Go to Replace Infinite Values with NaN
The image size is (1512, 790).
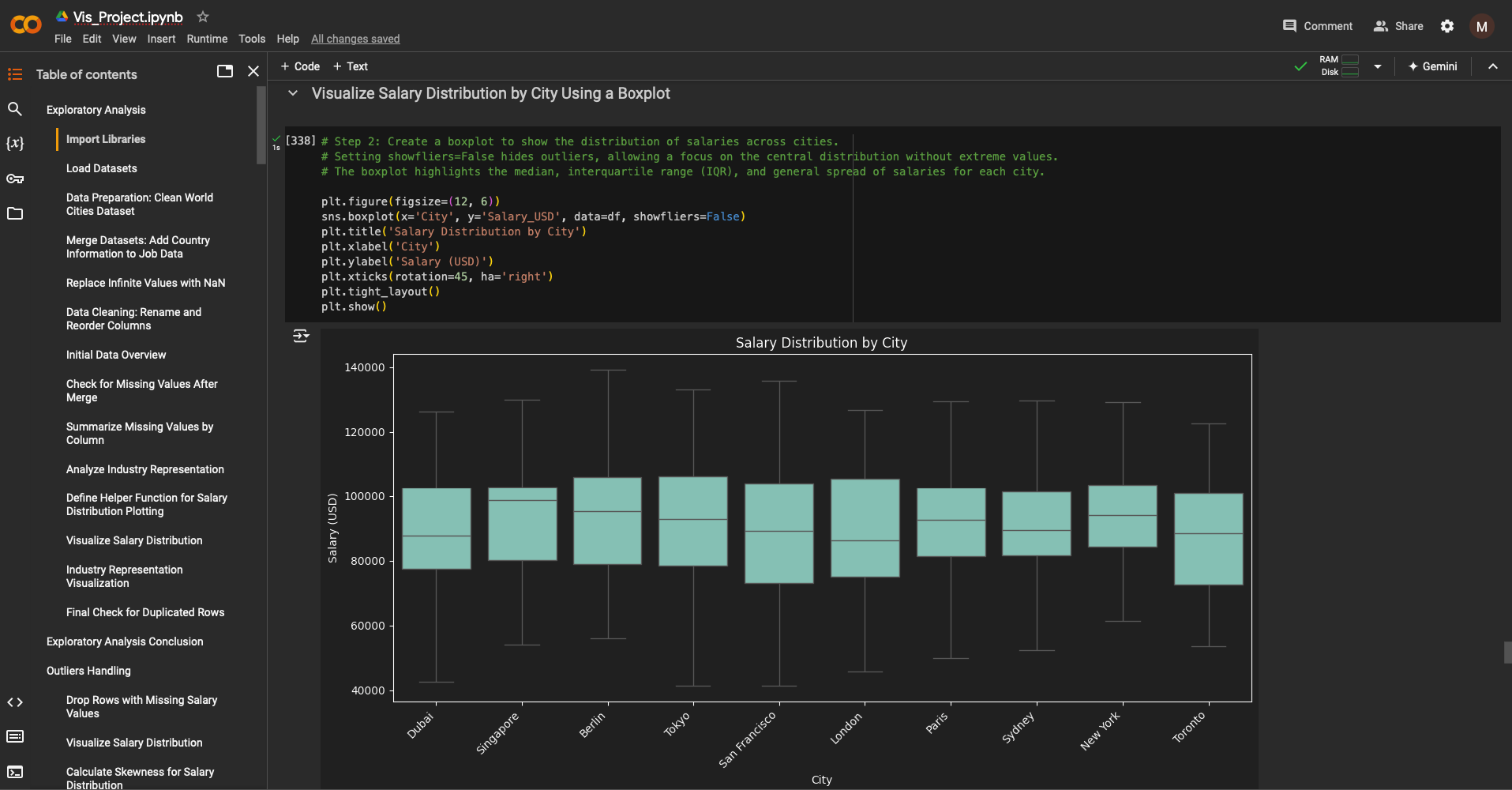point(146,283)
